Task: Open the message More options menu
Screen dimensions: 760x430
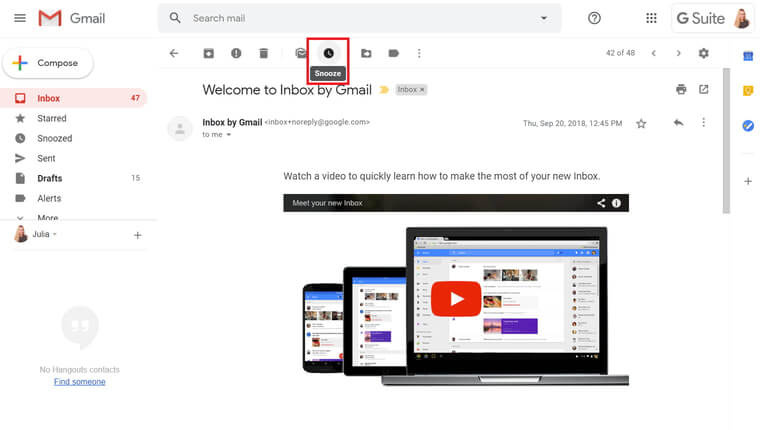Action: point(703,123)
